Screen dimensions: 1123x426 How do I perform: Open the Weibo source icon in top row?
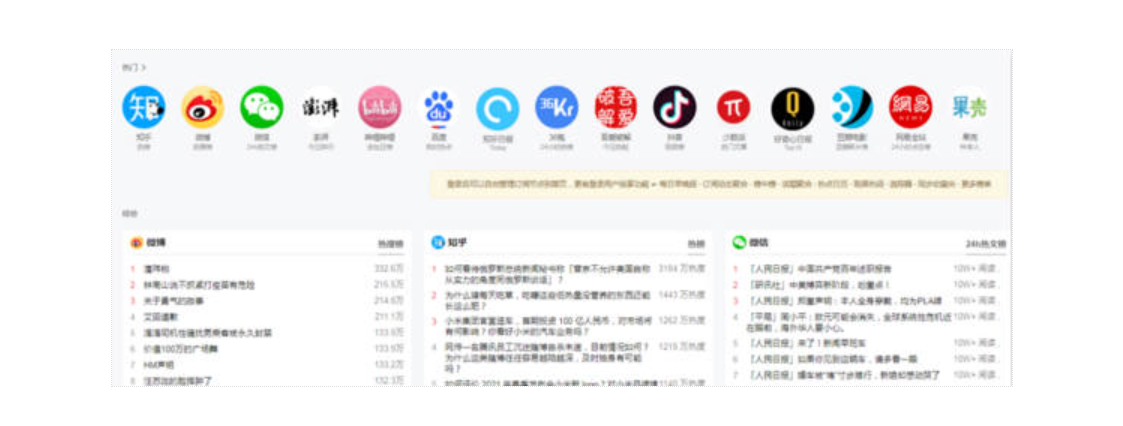pos(203,107)
